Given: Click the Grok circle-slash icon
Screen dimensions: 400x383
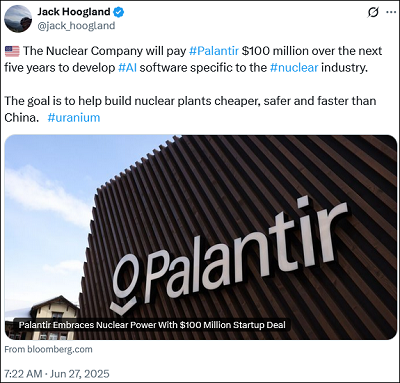Looking at the screenshot, I should [373, 12].
